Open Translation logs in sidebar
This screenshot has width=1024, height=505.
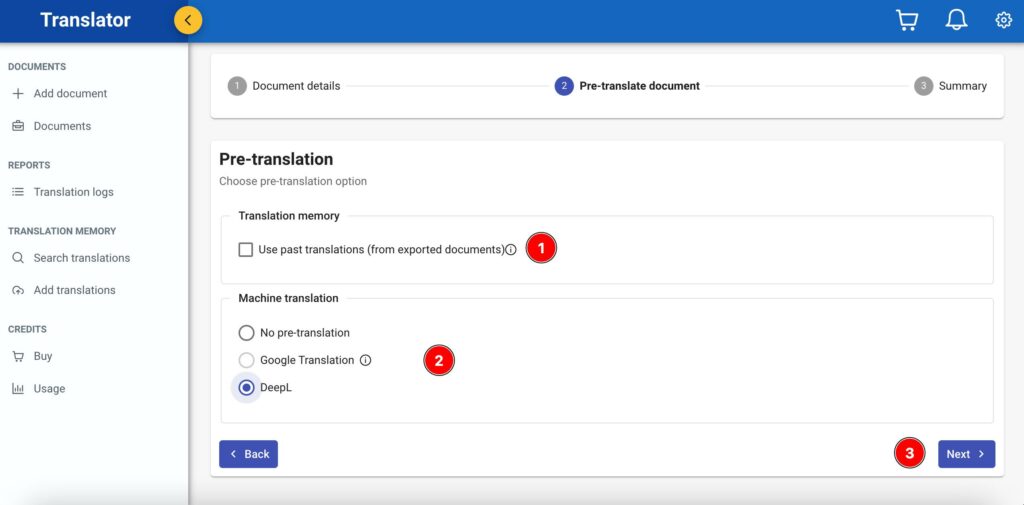[73, 192]
